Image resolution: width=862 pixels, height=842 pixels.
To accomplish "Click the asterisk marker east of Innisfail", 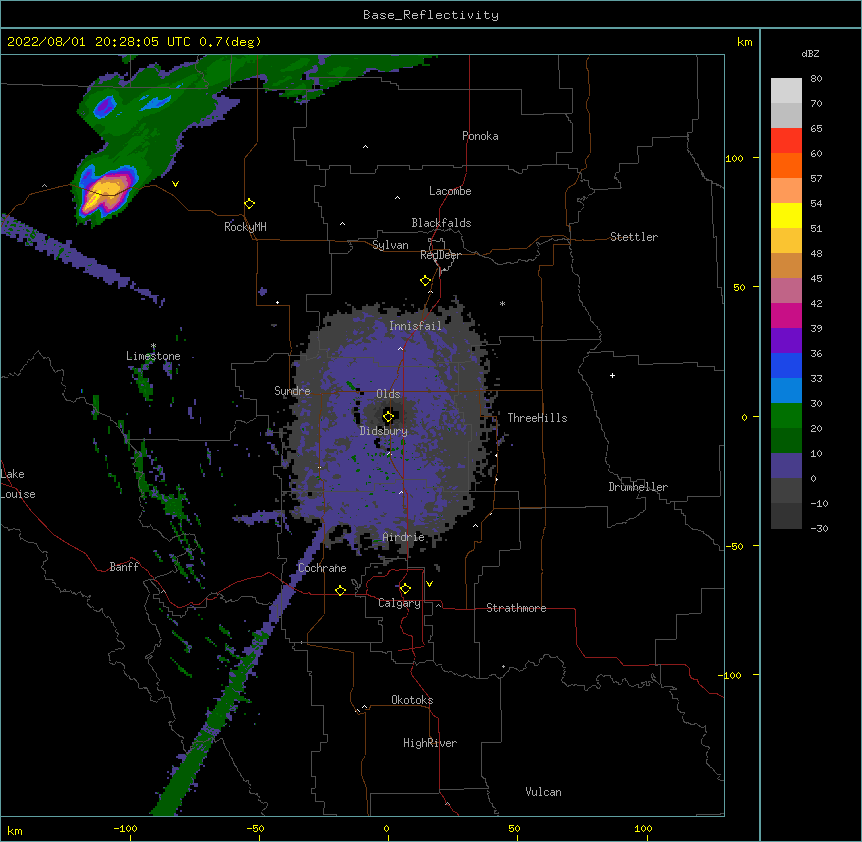I will coord(502,303).
